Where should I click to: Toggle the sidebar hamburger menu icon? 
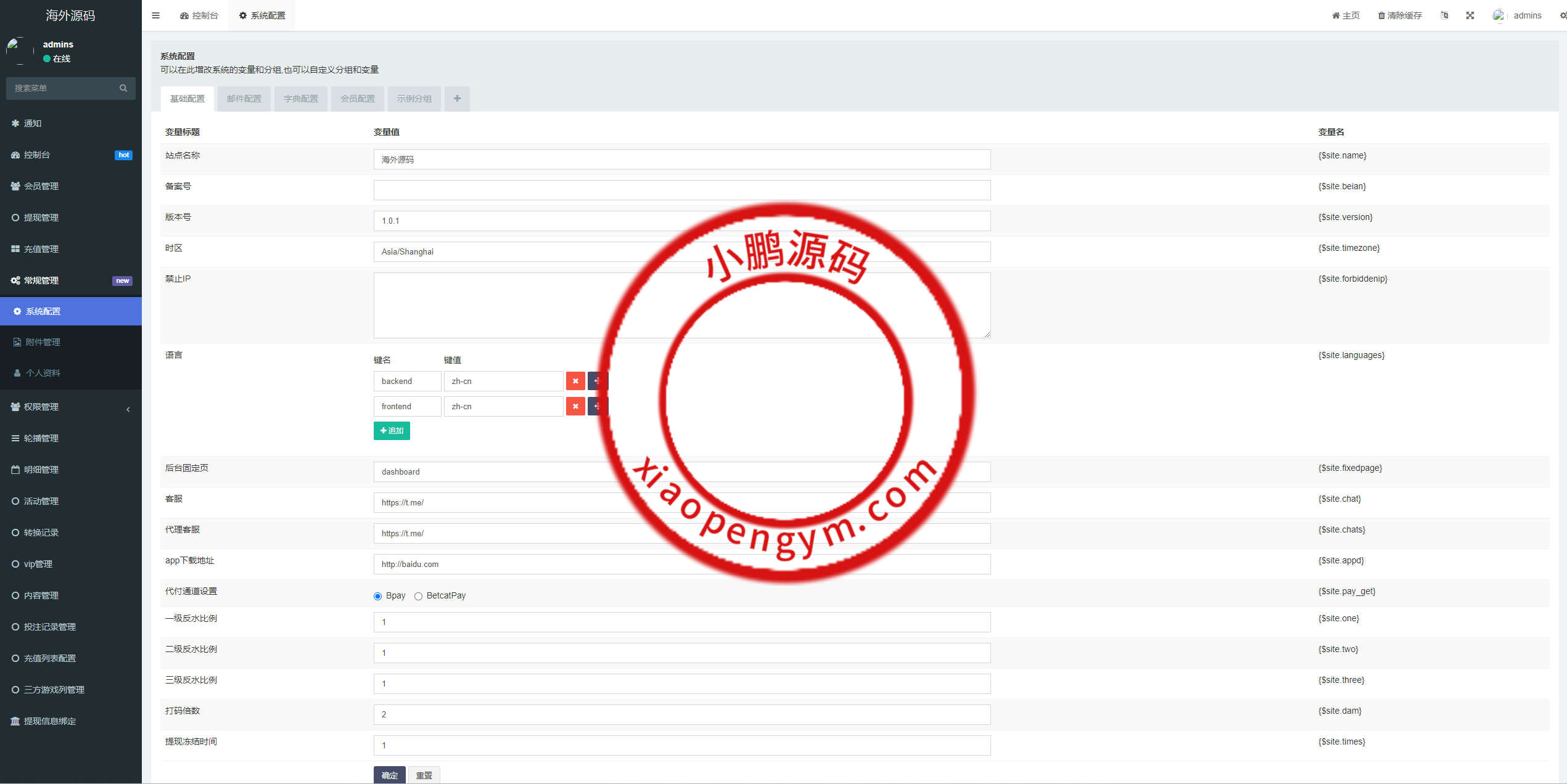click(x=155, y=15)
